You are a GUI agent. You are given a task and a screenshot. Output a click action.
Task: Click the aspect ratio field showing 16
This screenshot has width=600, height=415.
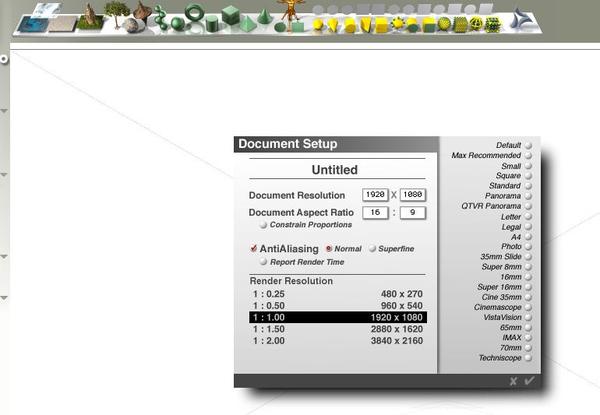pos(375,212)
